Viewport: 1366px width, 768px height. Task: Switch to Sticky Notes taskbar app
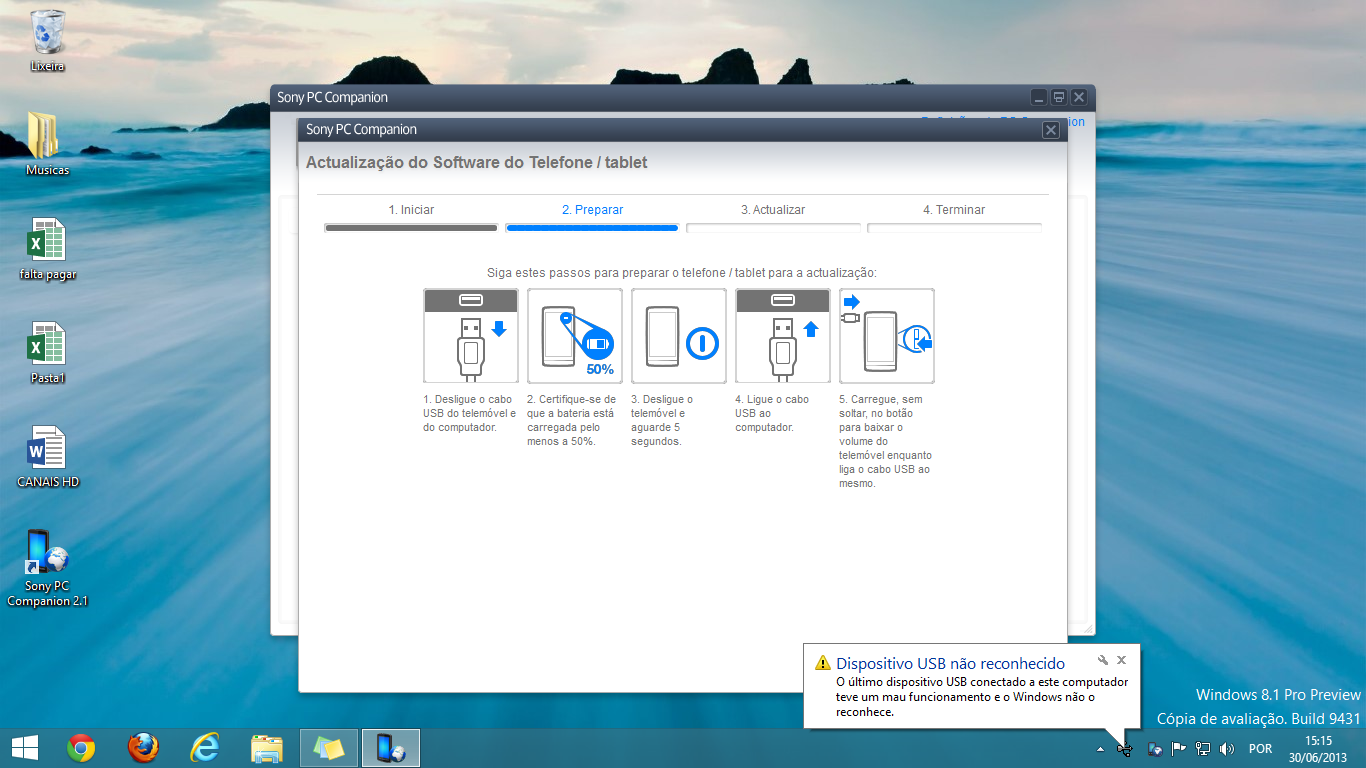click(329, 747)
